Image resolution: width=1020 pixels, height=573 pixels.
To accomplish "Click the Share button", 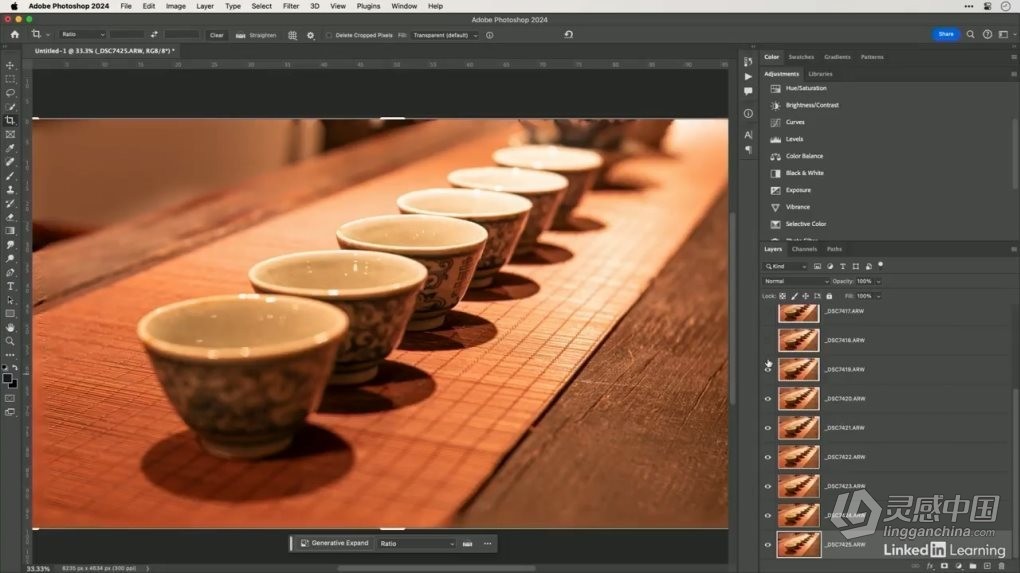I will pyautogui.click(x=946, y=34).
